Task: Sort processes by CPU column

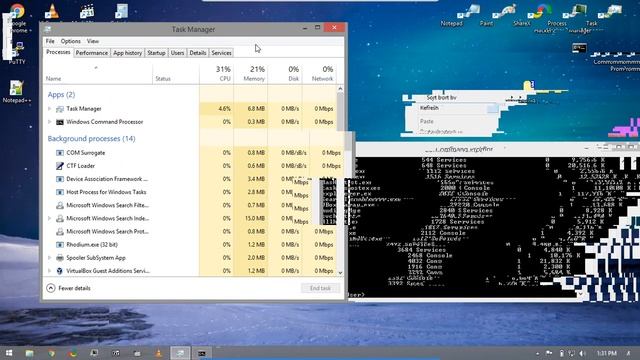Action: [x=216, y=74]
